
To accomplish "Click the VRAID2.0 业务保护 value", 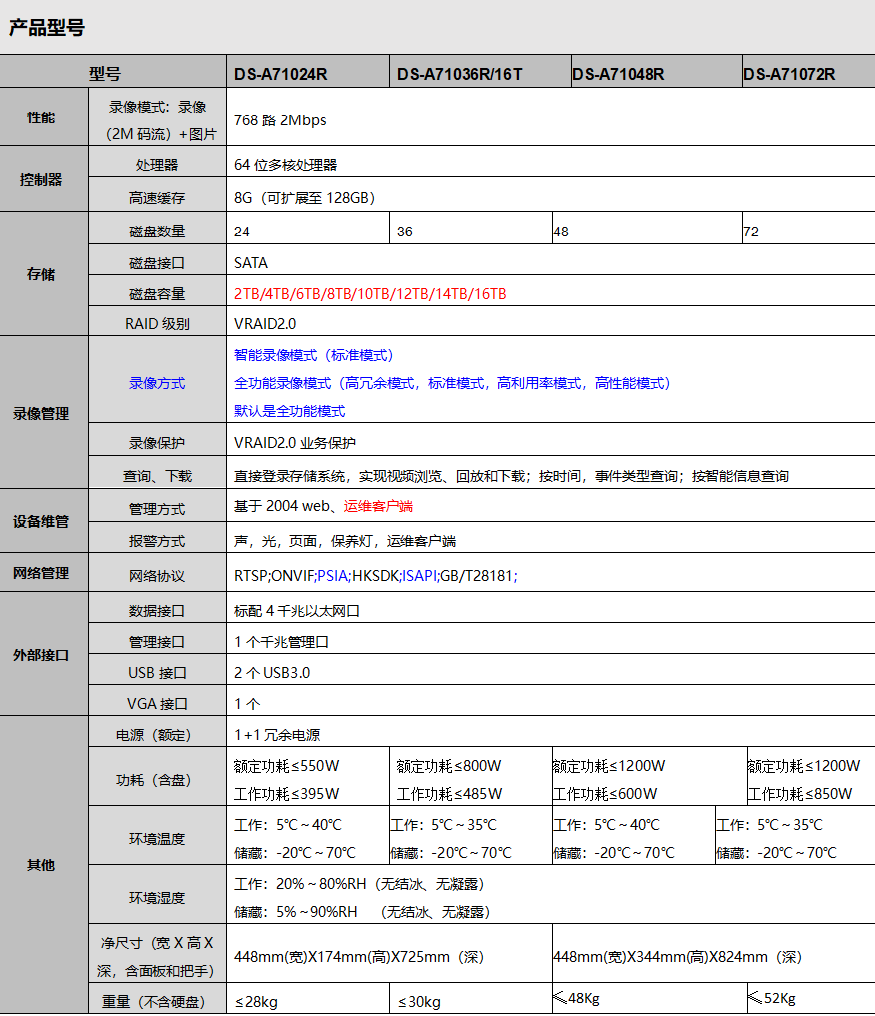I will [x=295, y=443].
